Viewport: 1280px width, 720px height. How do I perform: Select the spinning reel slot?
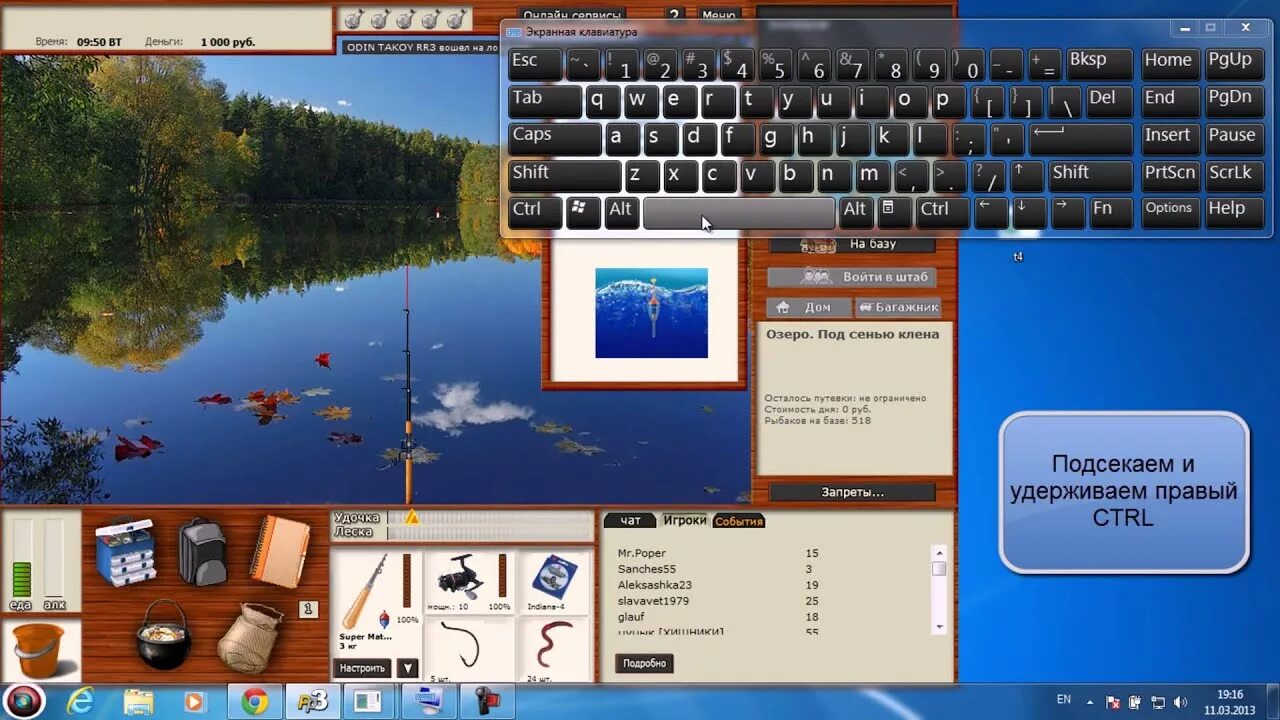(469, 583)
